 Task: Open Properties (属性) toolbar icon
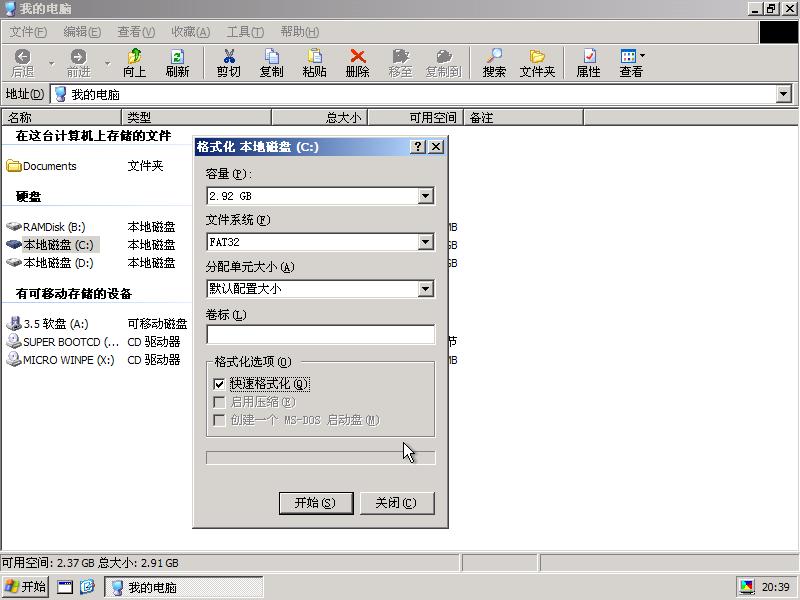point(589,56)
